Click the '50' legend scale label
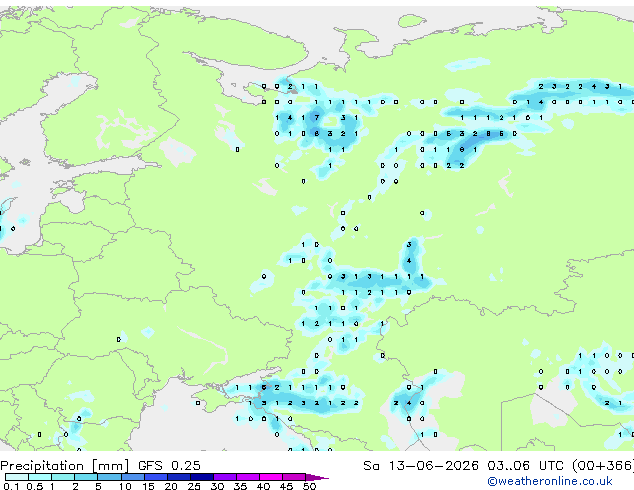 point(309,486)
